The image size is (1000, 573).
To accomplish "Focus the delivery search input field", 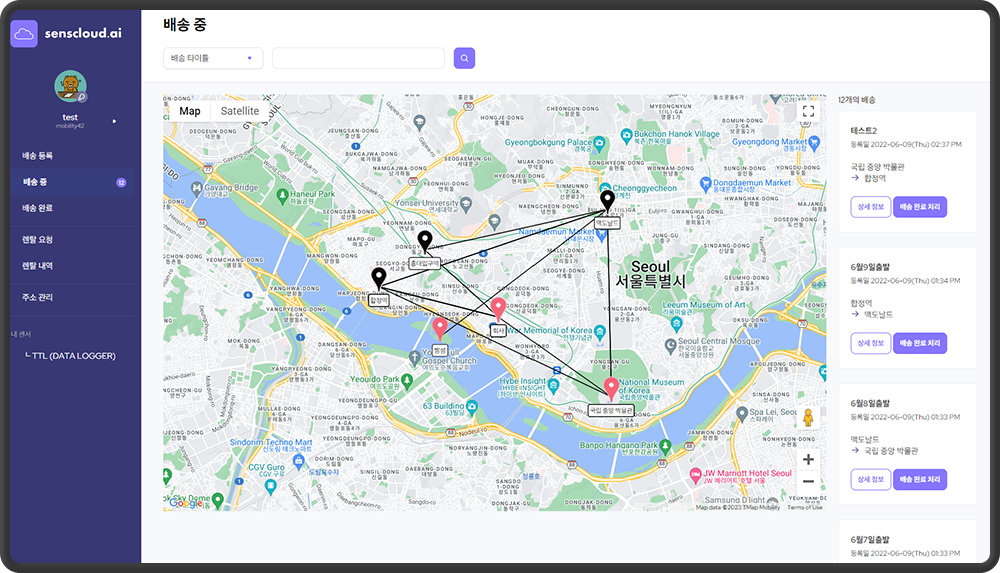I will click(358, 58).
